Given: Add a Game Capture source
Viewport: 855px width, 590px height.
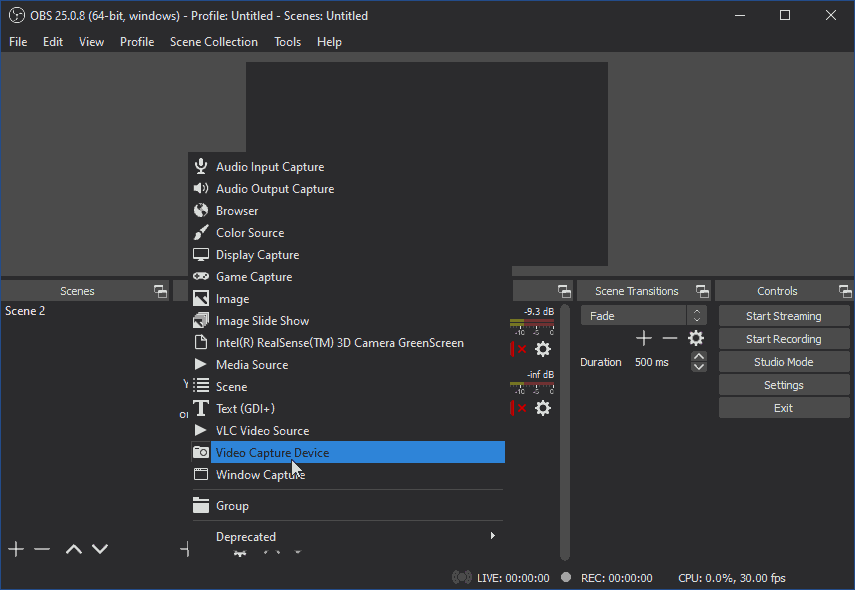Looking at the screenshot, I should [348, 276].
